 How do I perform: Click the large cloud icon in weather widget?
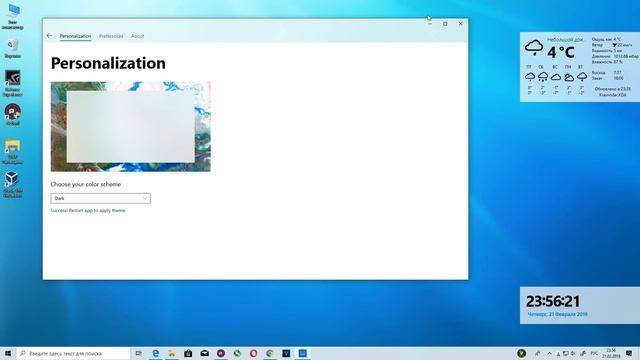533,47
